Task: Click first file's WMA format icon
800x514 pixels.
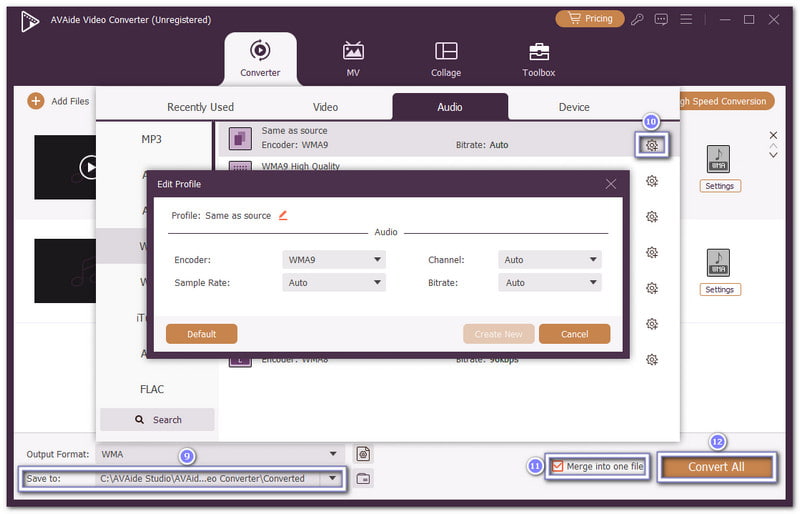Action: [718, 159]
